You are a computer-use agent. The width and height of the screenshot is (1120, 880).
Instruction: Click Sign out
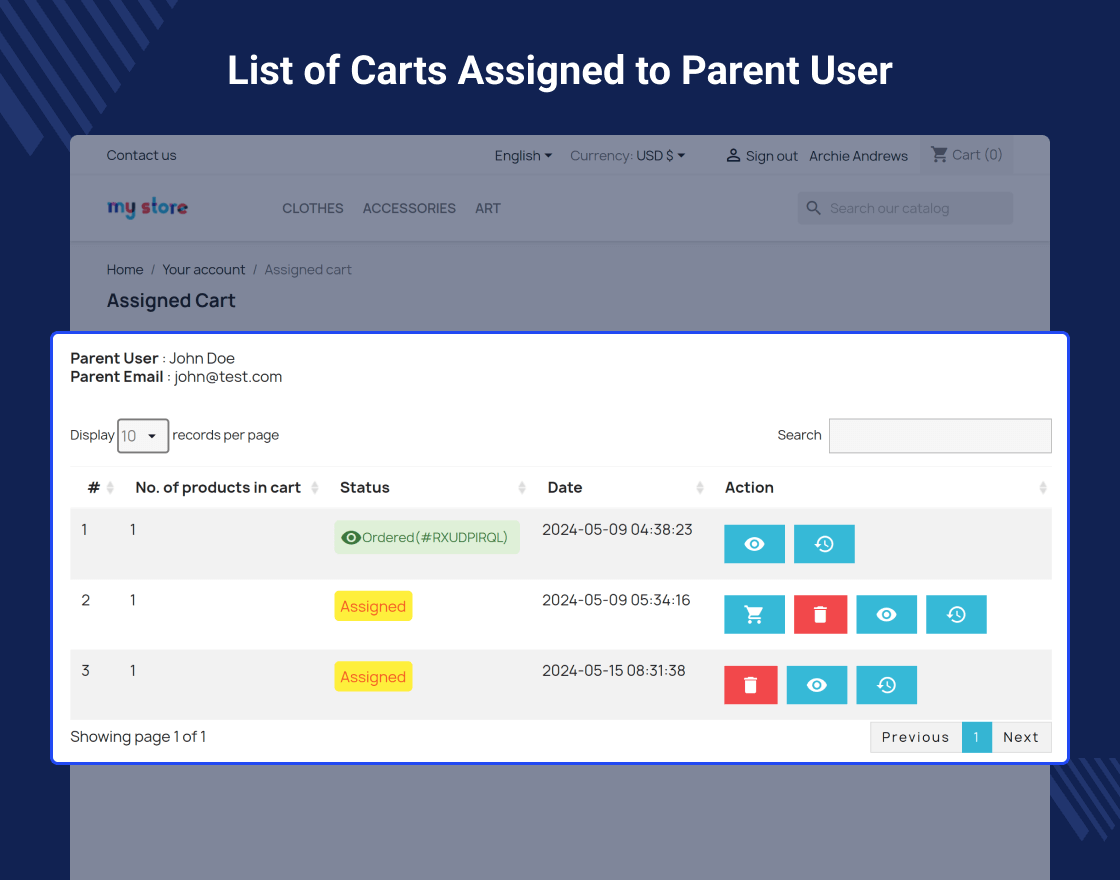point(771,156)
